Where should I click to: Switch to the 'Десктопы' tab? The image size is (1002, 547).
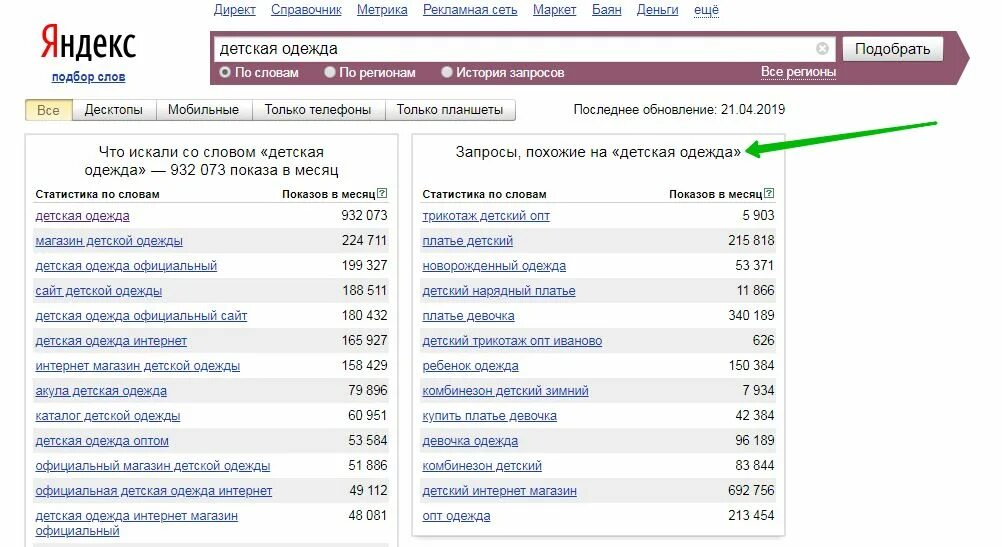pos(114,110)
